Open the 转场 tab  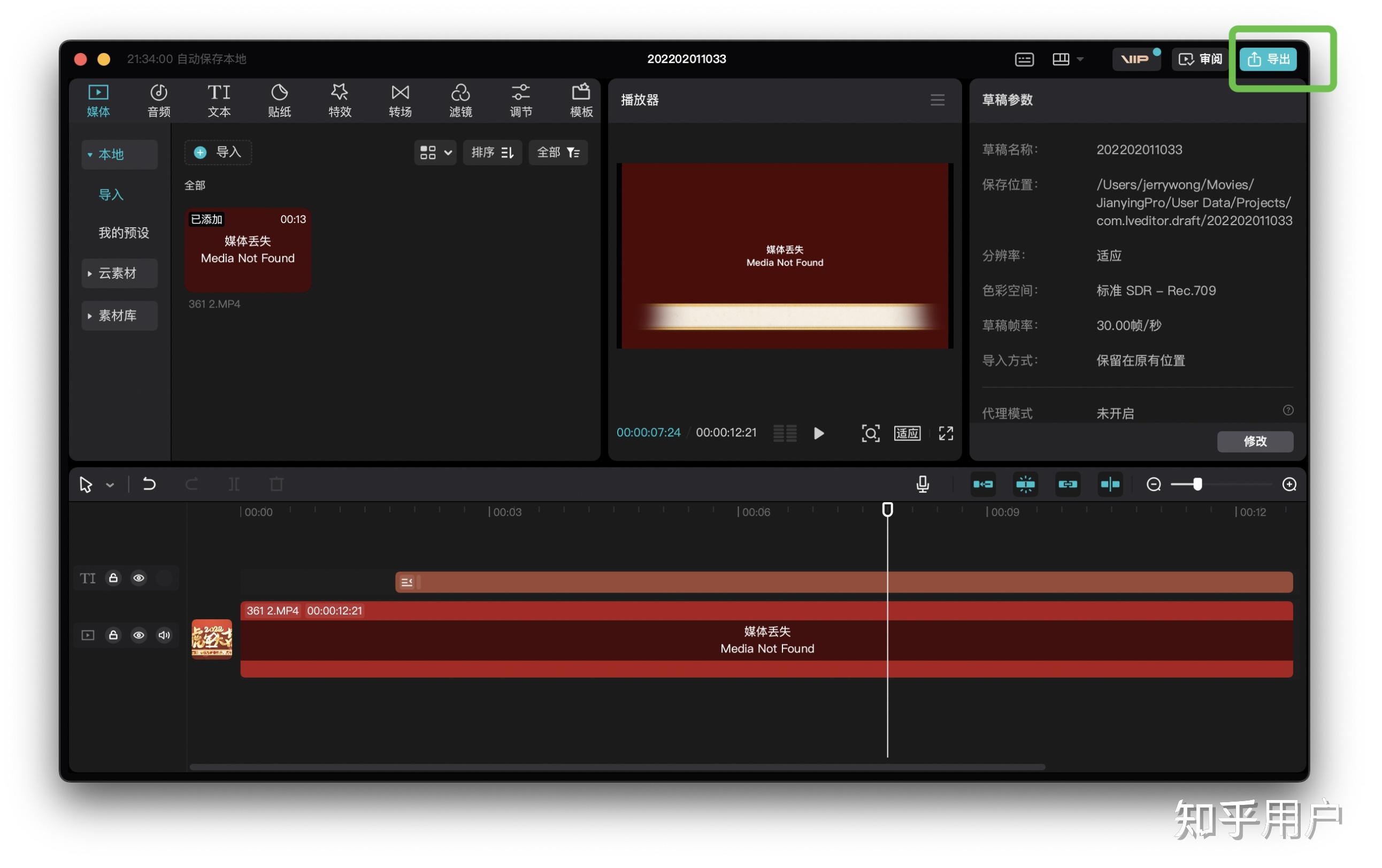tap(400, 101)
